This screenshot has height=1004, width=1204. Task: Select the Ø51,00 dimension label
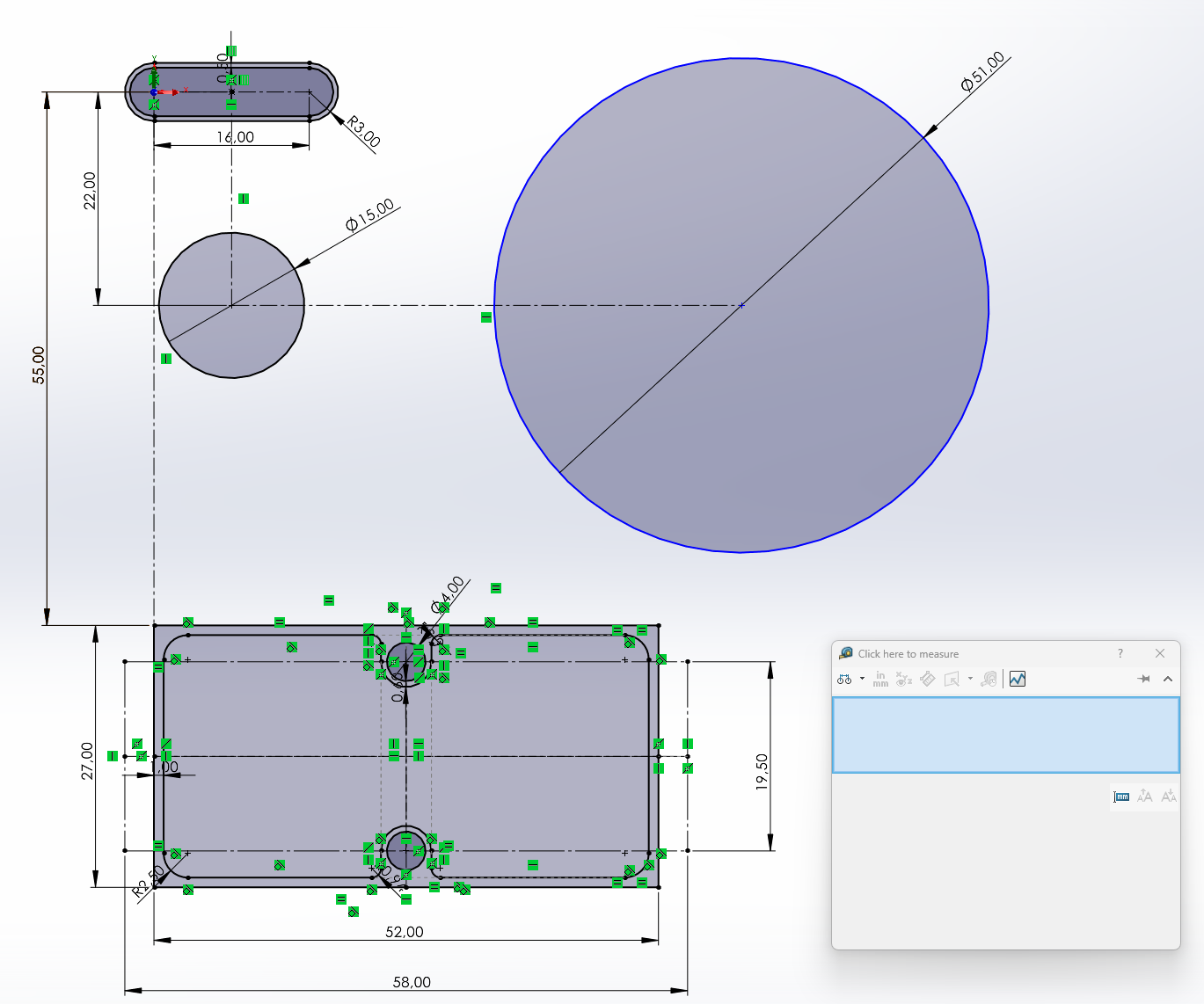982,72
